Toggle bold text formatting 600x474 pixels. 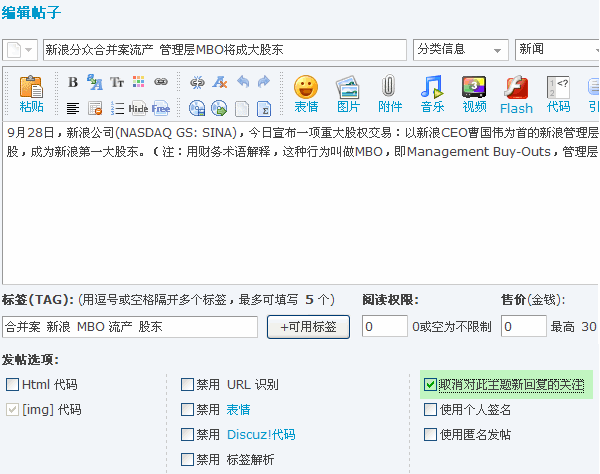pos(73,81)
